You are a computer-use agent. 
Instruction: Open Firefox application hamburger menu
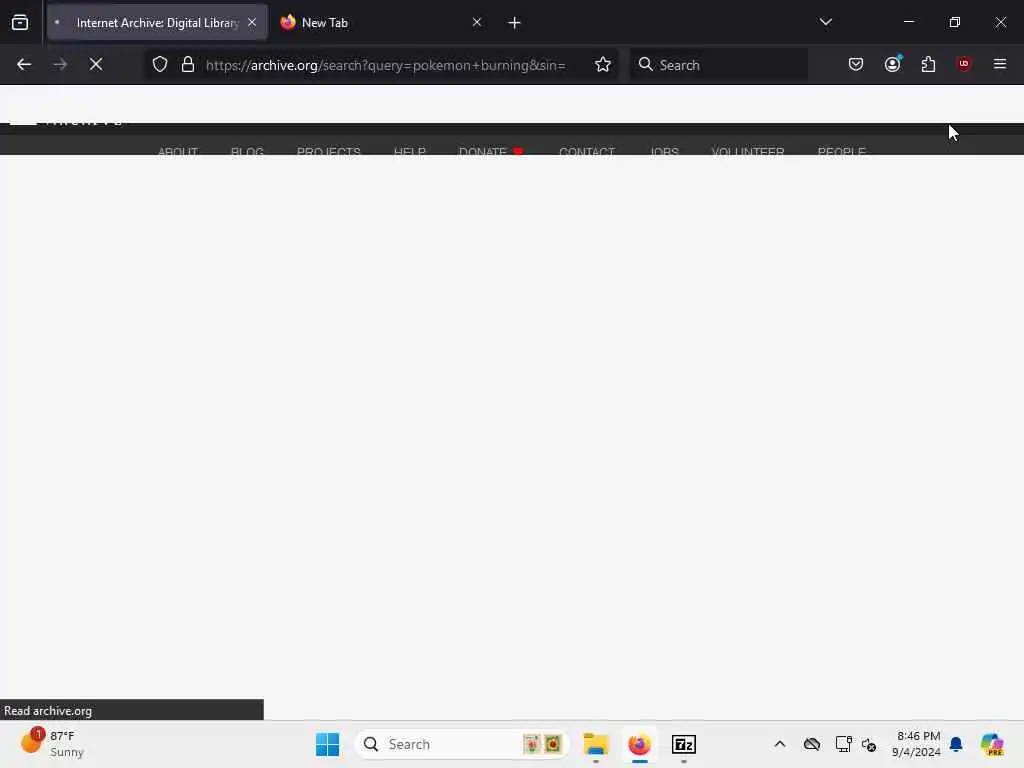point(1000,64)
